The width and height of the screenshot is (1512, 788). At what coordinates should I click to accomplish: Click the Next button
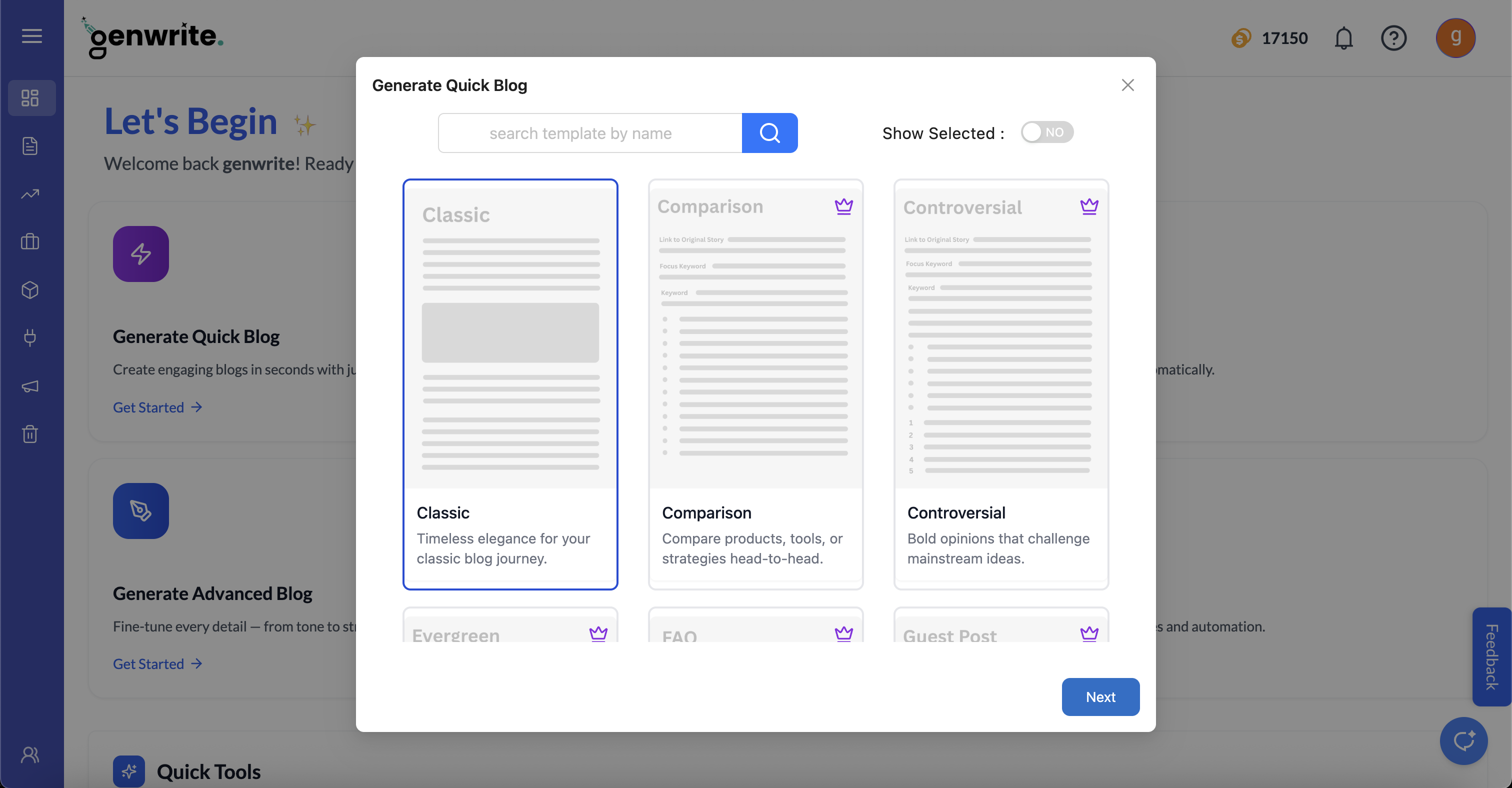click(x=1100, y=696)
